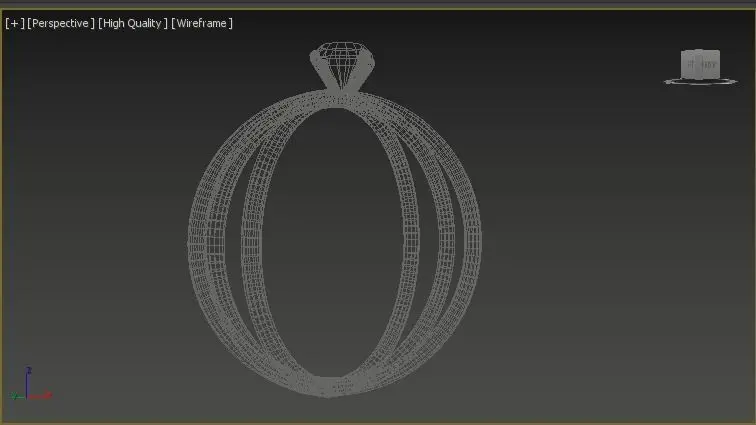Viewport: 756px width, 425px height.
Task: Click the blue Z axis of world tripod
Action: 27,382
